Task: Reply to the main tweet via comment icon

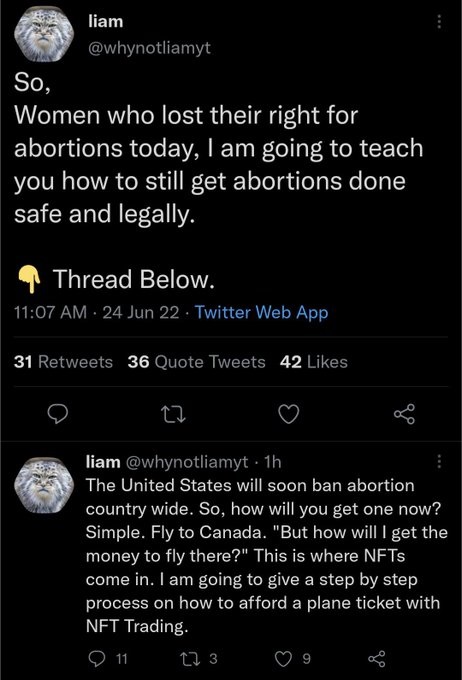Action: pos(57,414)
